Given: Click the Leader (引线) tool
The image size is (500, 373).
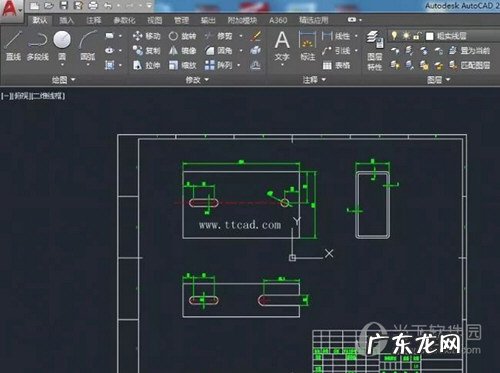Looking at the screenshot, I should coord(336,51).
